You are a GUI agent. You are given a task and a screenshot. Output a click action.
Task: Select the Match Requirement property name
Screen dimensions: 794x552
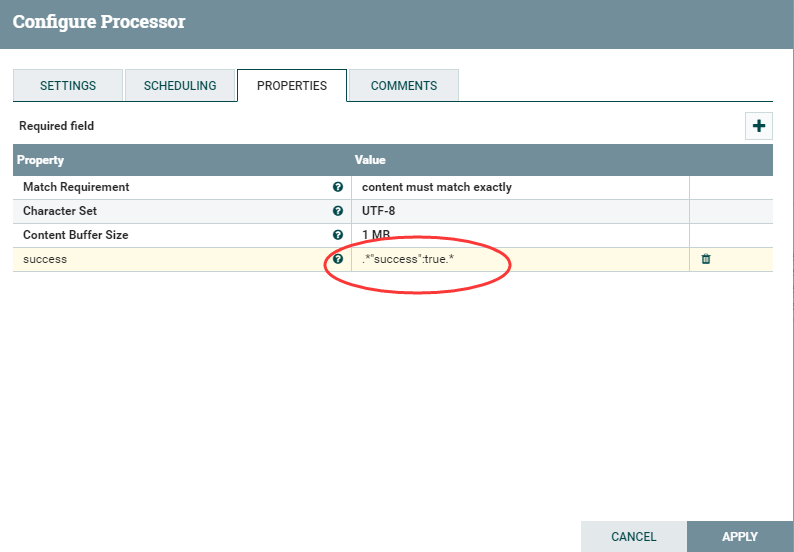coord(76,187)
